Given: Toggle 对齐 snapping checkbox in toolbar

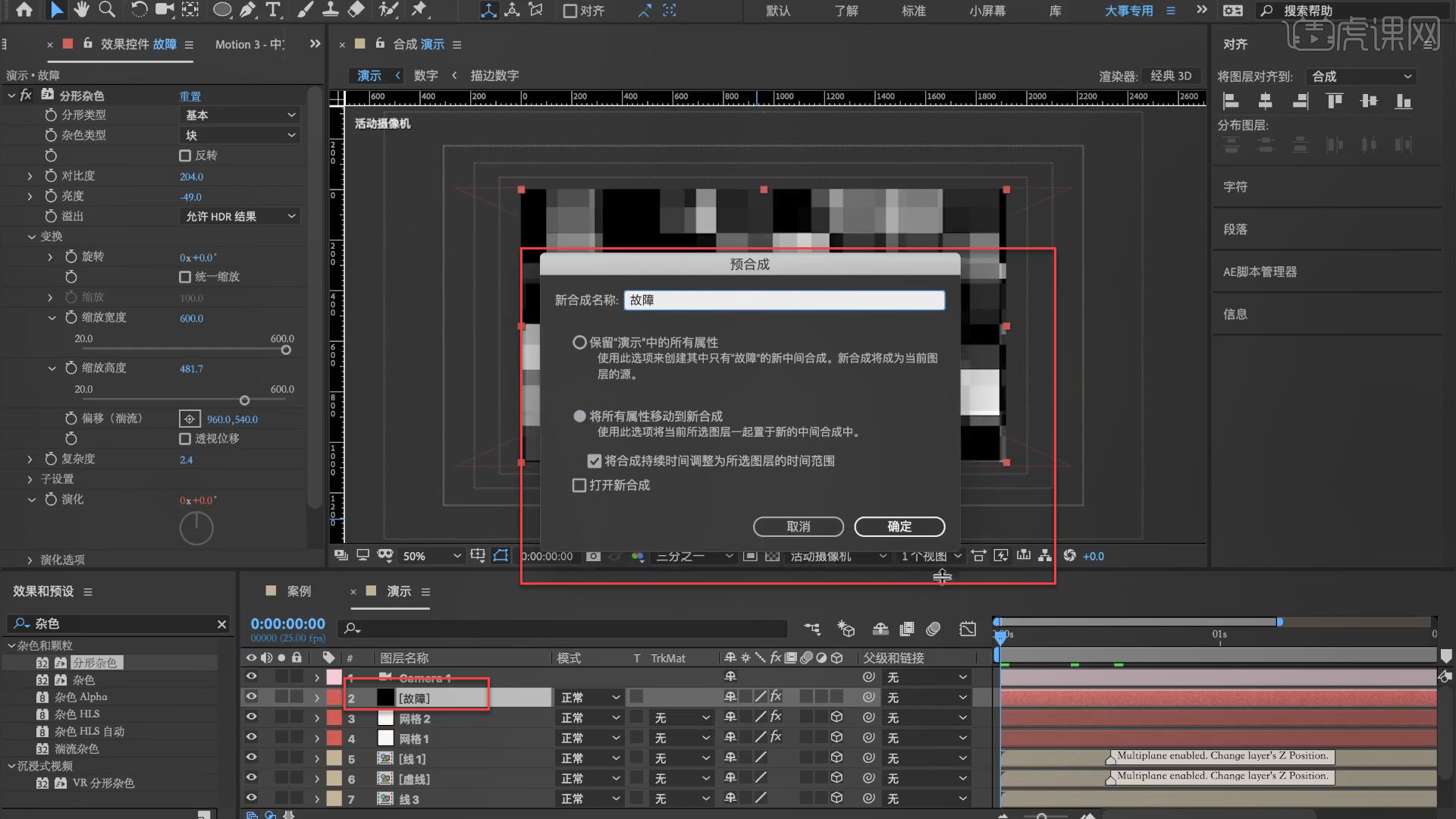Looking at the screenshot, I should click(x=570, y=11).
